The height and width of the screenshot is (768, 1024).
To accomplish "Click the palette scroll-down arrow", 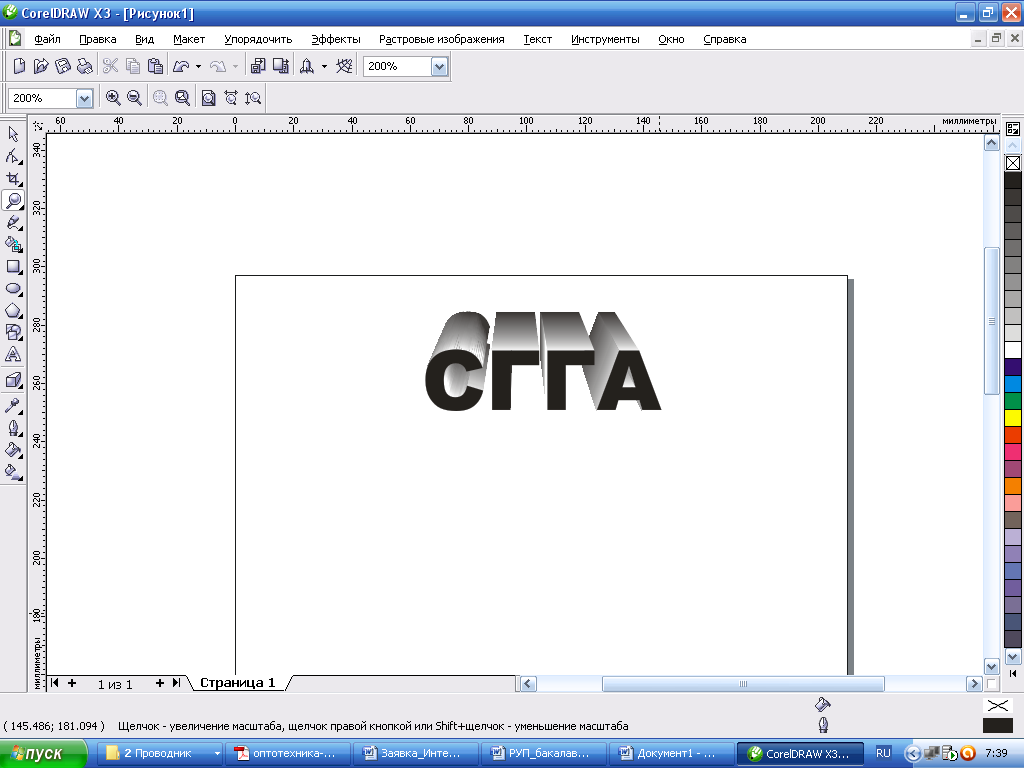I will pyautogui.click(x=1013, y=657).
